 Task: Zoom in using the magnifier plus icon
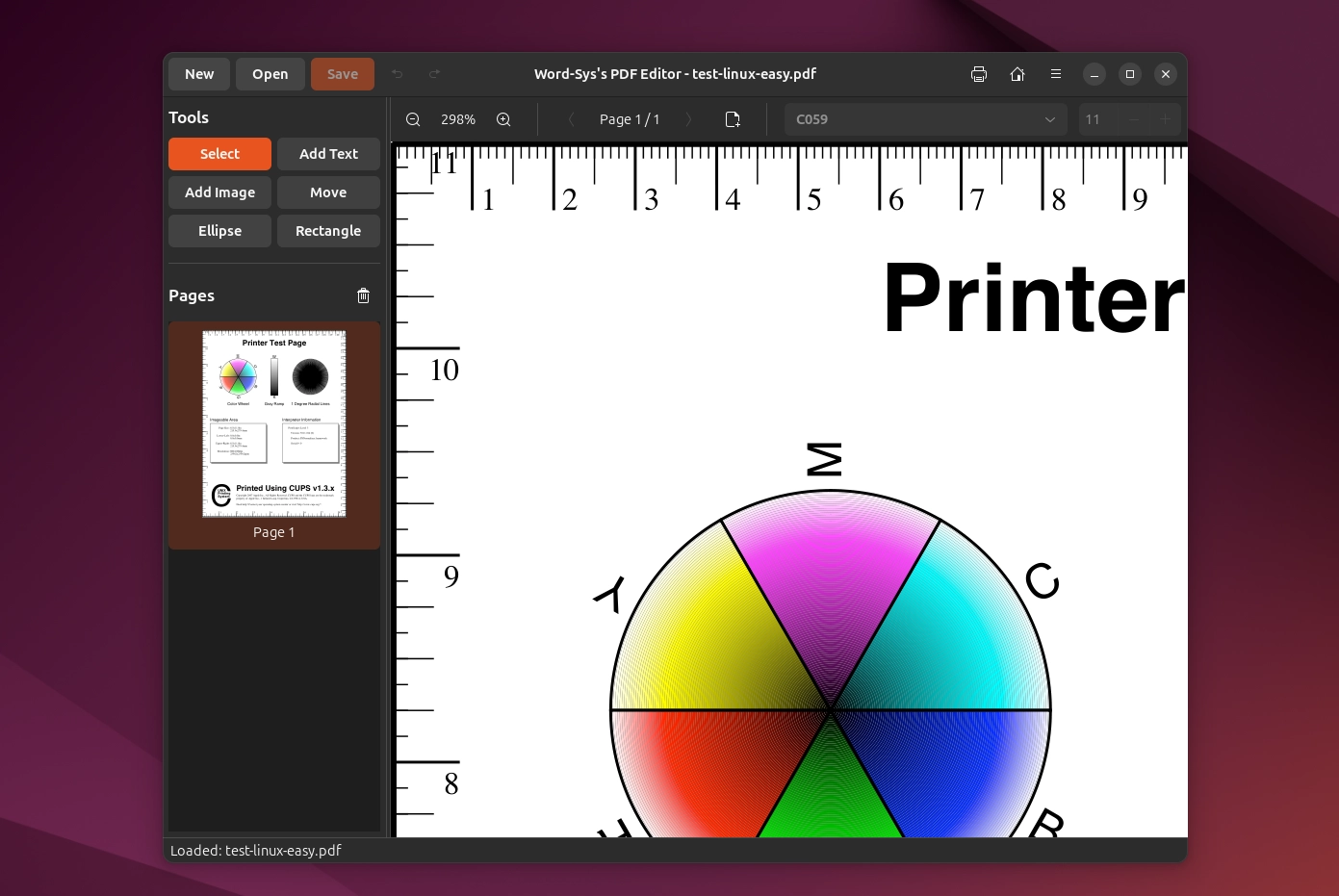pos(503,119)
